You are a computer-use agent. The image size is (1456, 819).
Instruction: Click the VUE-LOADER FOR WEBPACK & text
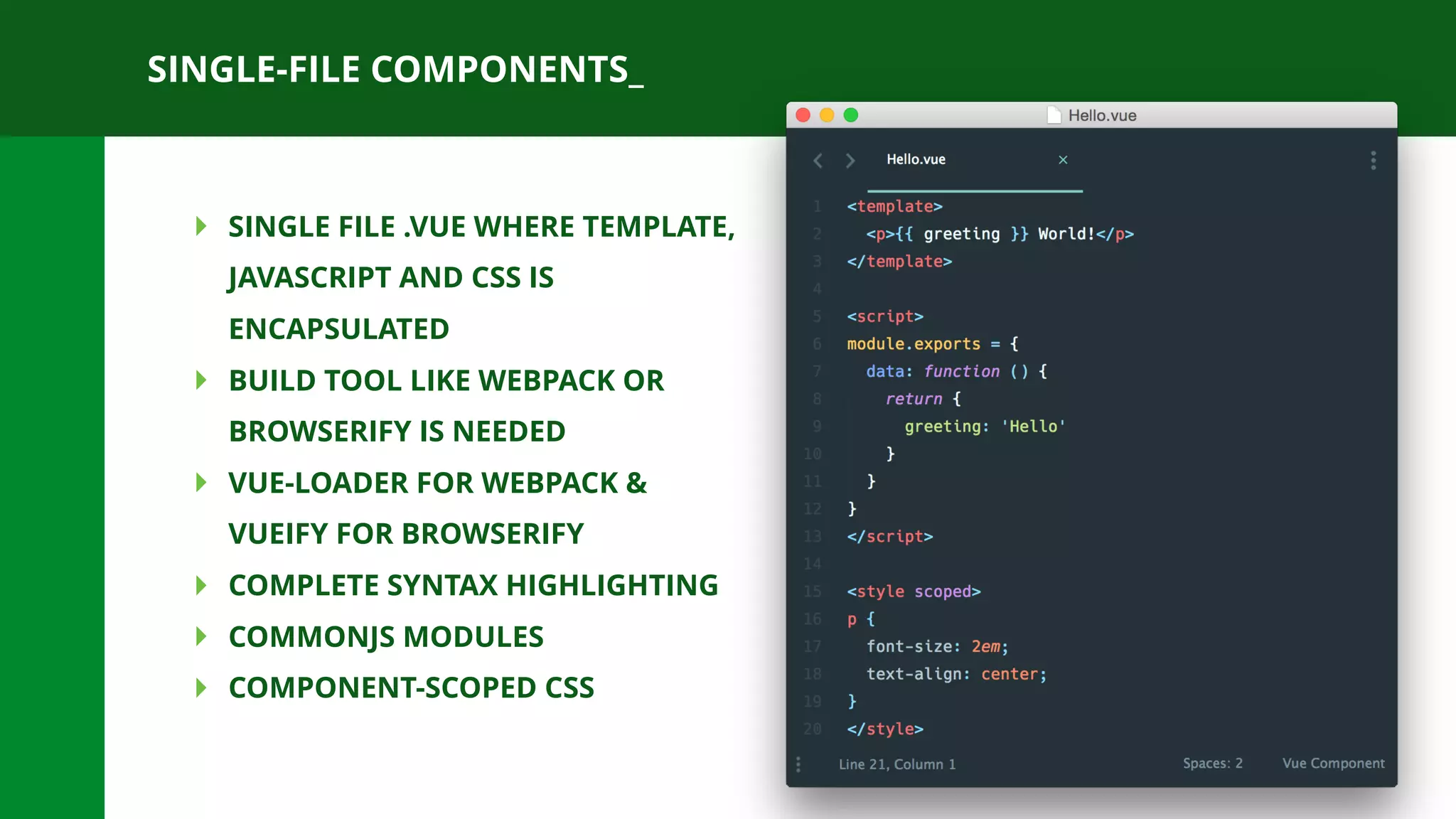click(x=438, y=483)
